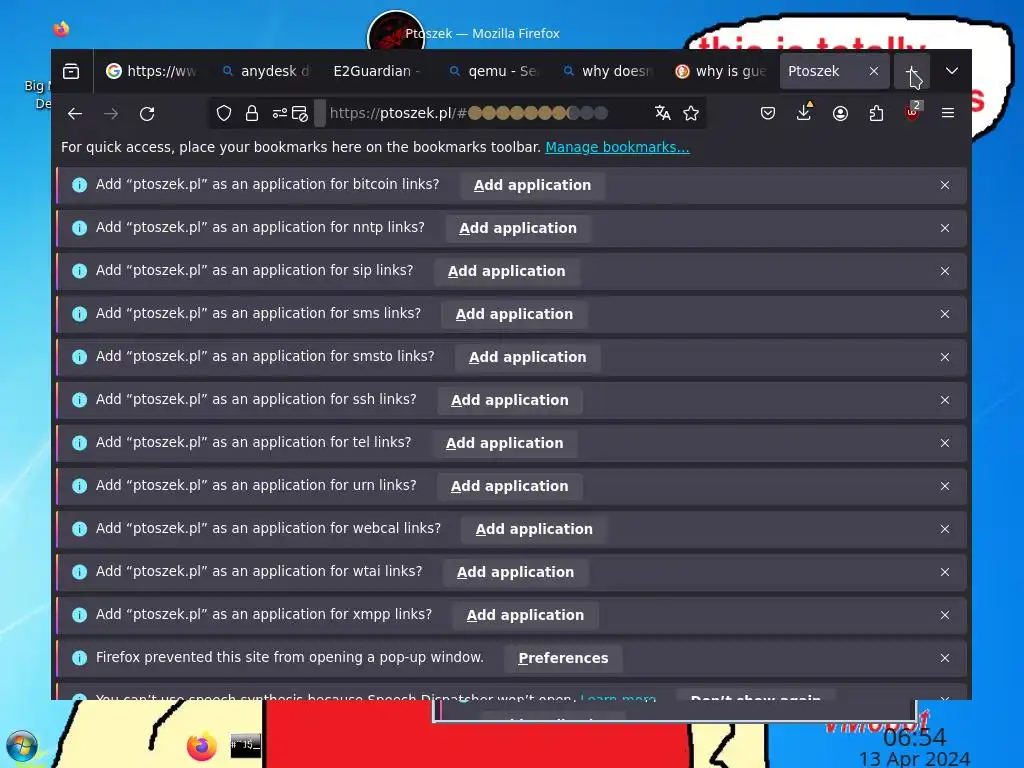Open pop-up blocker Preferences button
The image size is (1024, 768).
tap(563, 658)
